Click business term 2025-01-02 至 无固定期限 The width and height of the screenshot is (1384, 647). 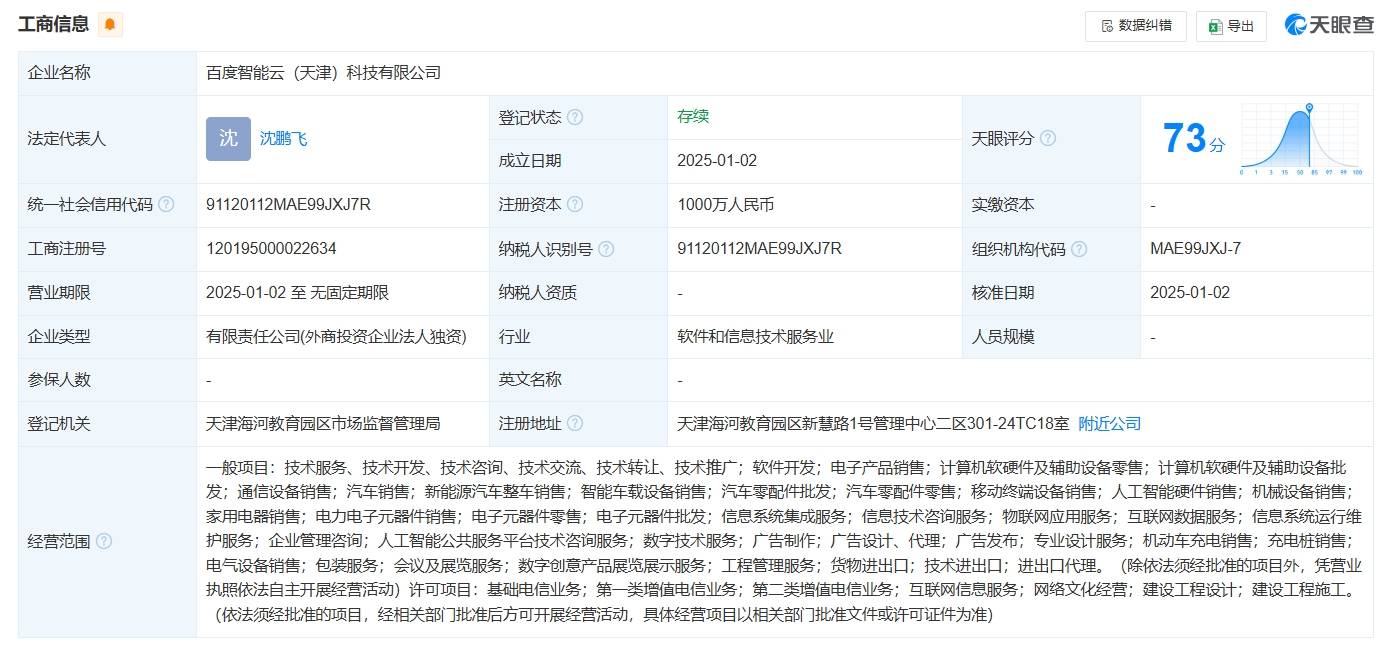[x=297, y=293]
